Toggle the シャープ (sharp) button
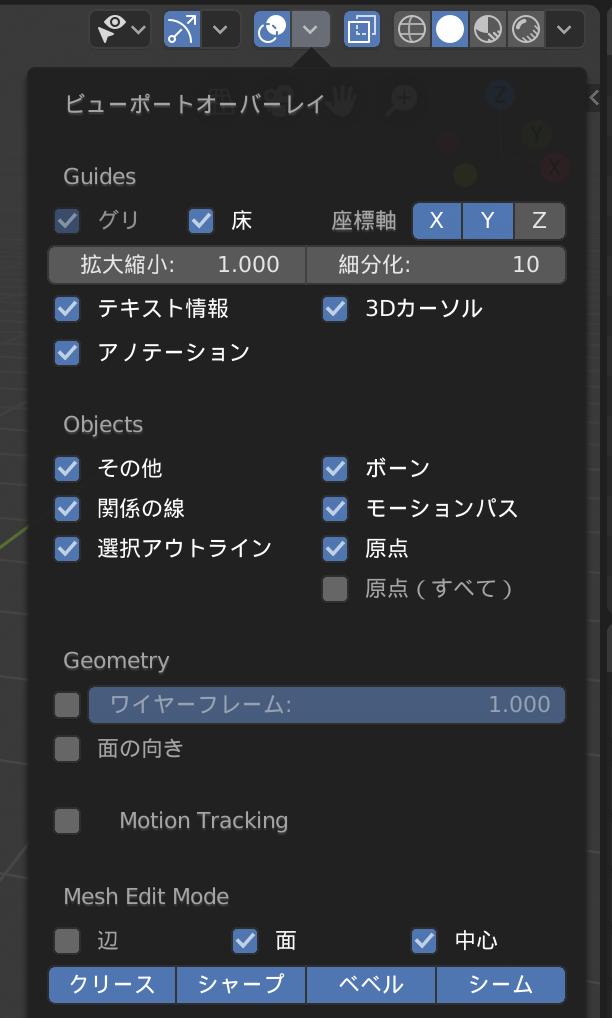 click(241, 985)
